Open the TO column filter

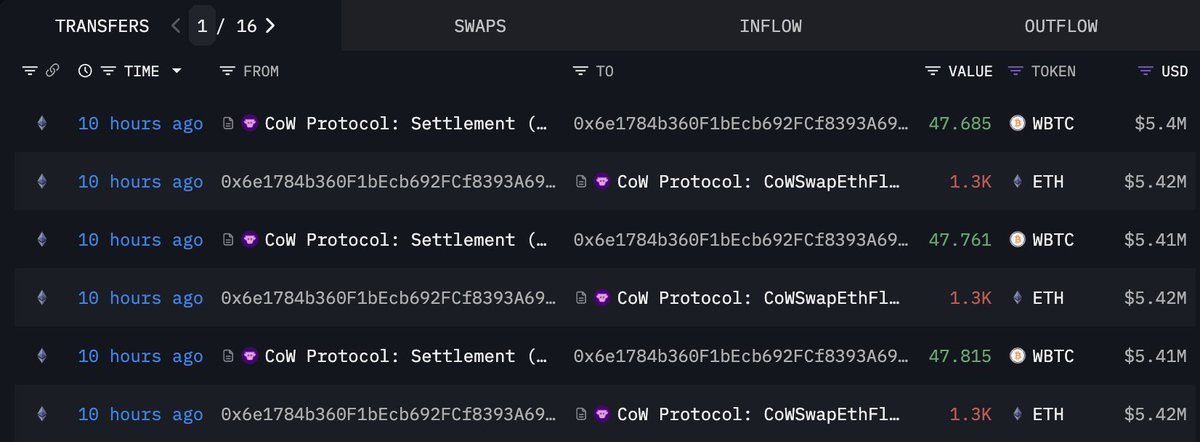tap(580, 71)
